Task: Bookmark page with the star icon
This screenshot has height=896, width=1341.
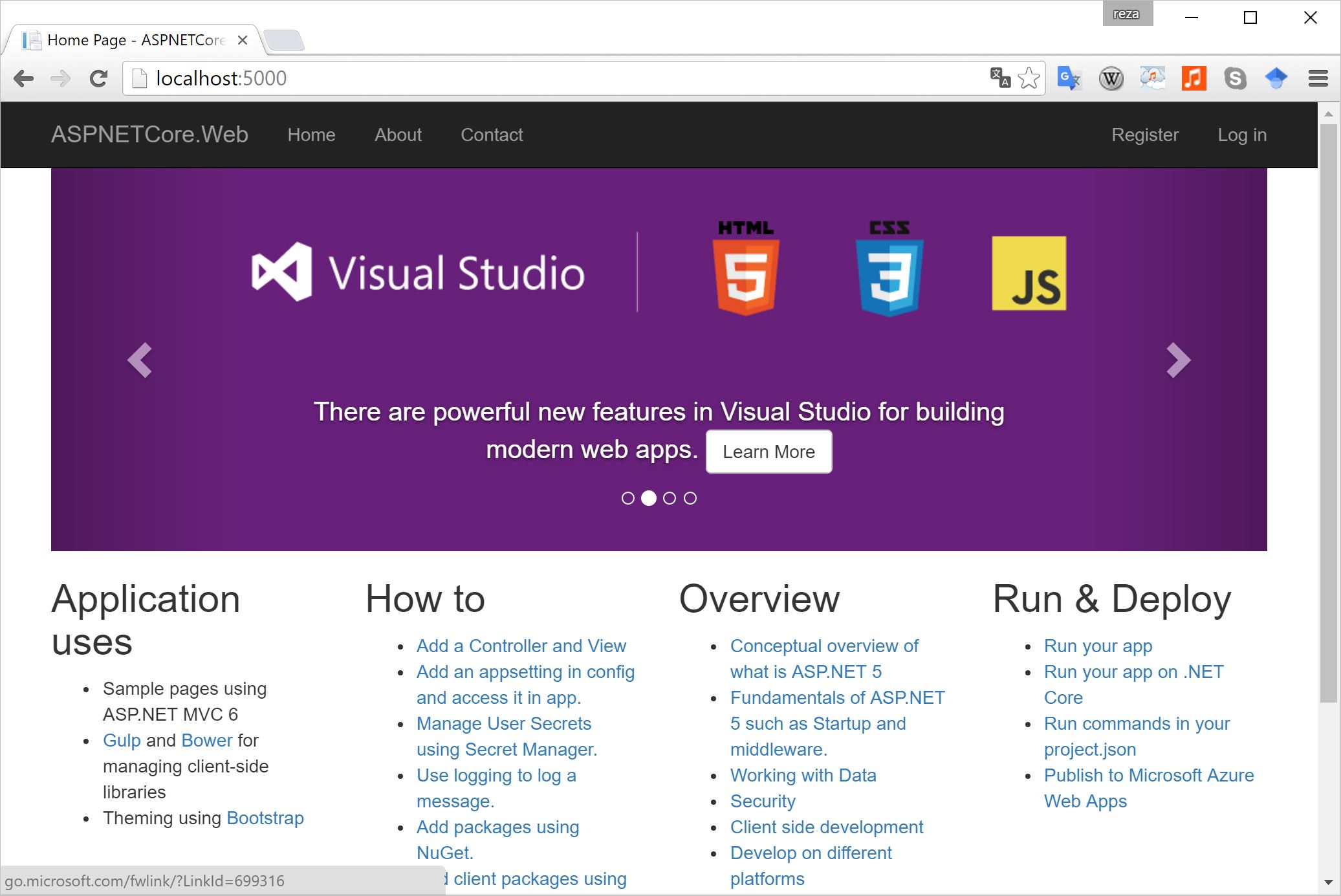Action: coord(1029,79)
